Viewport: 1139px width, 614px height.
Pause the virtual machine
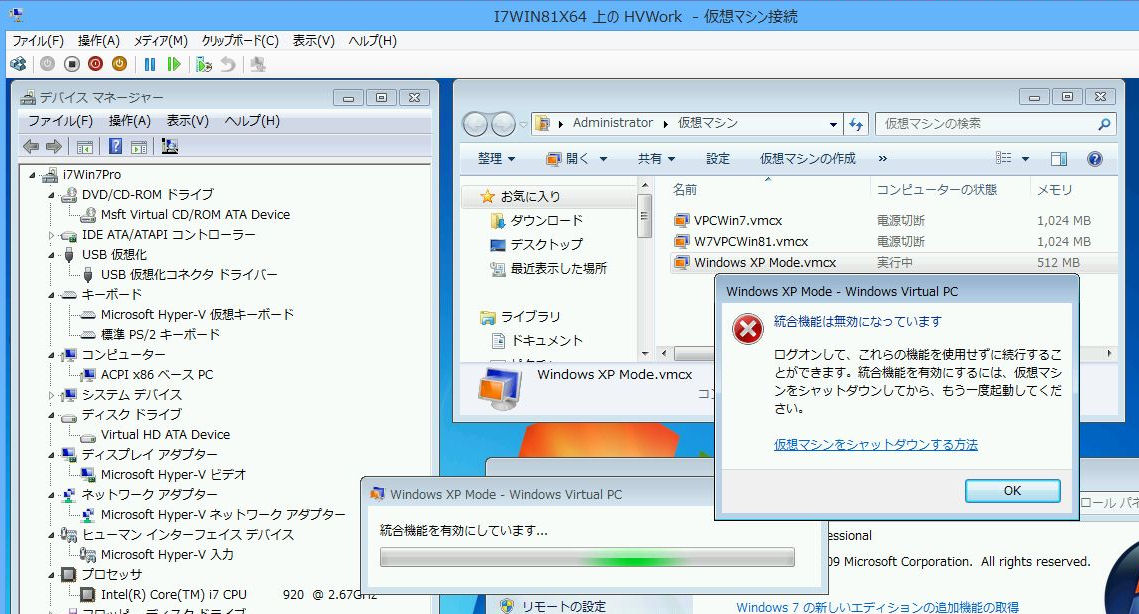click(x=150, y=65)
